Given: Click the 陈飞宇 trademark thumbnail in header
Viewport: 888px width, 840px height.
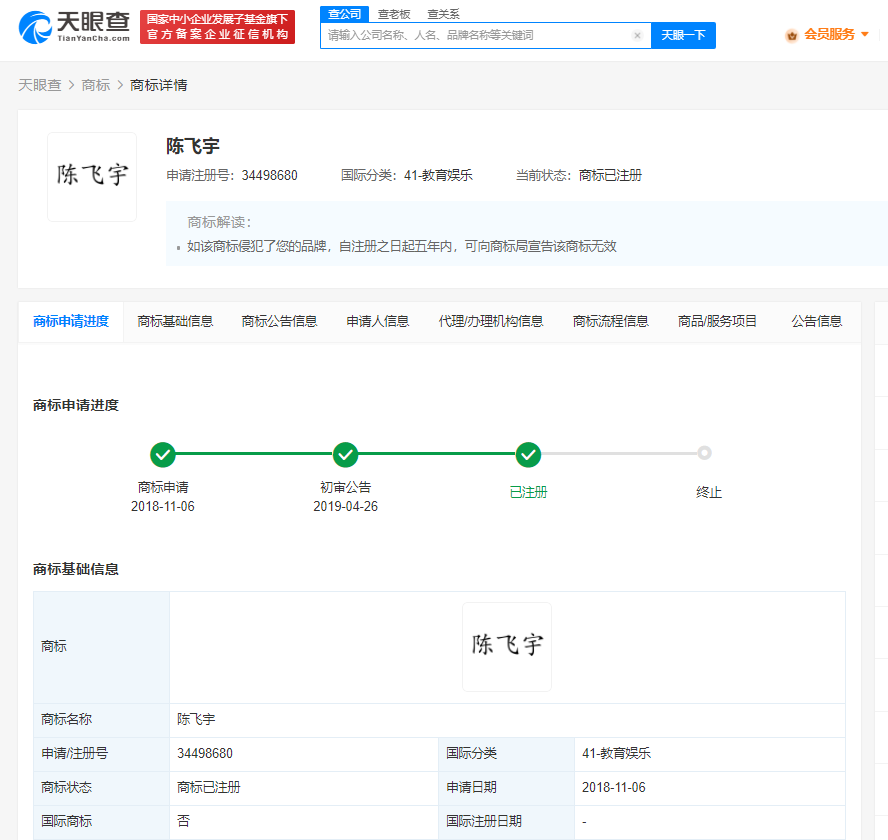Looking at the screenshot, I should [x=92, y=176].
